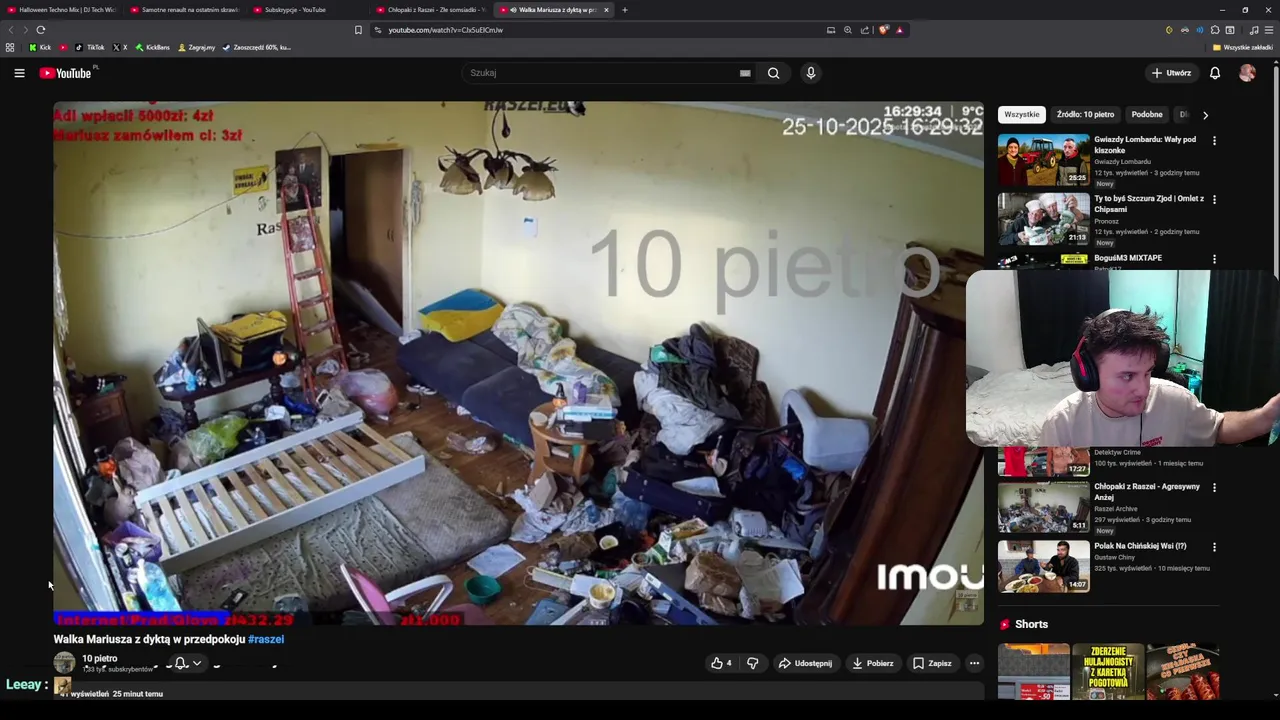This screenshot has height=720, width=1280.
Task: Switch to Halloween Techno Mix tab
Action: 62,10
